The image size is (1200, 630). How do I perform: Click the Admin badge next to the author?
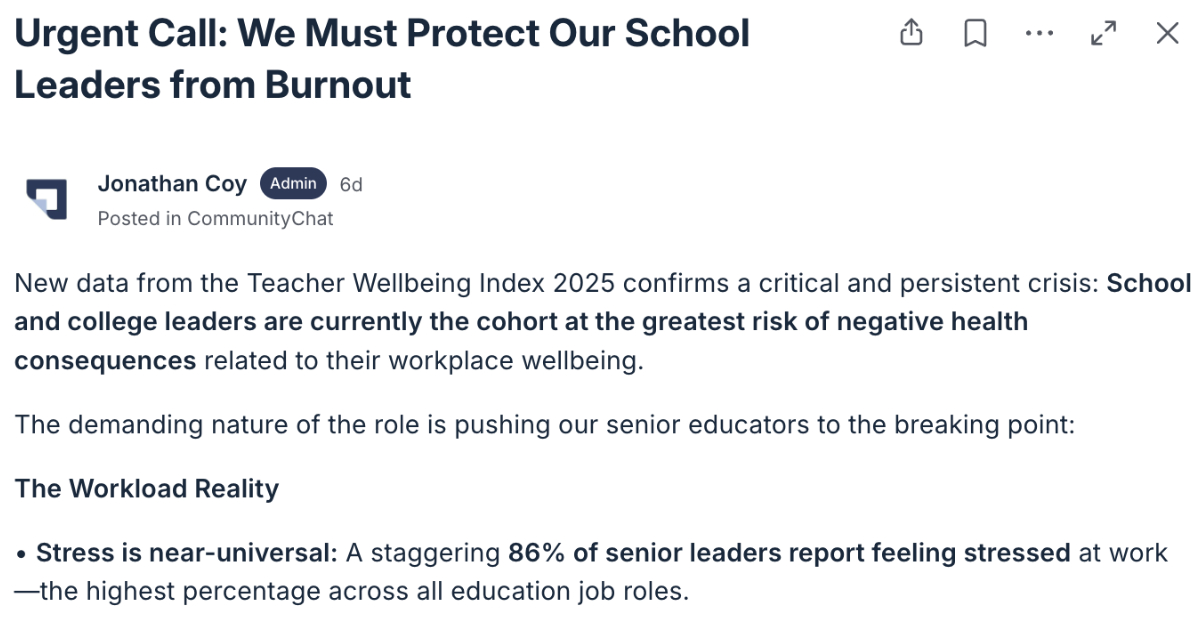coord(293,183)
